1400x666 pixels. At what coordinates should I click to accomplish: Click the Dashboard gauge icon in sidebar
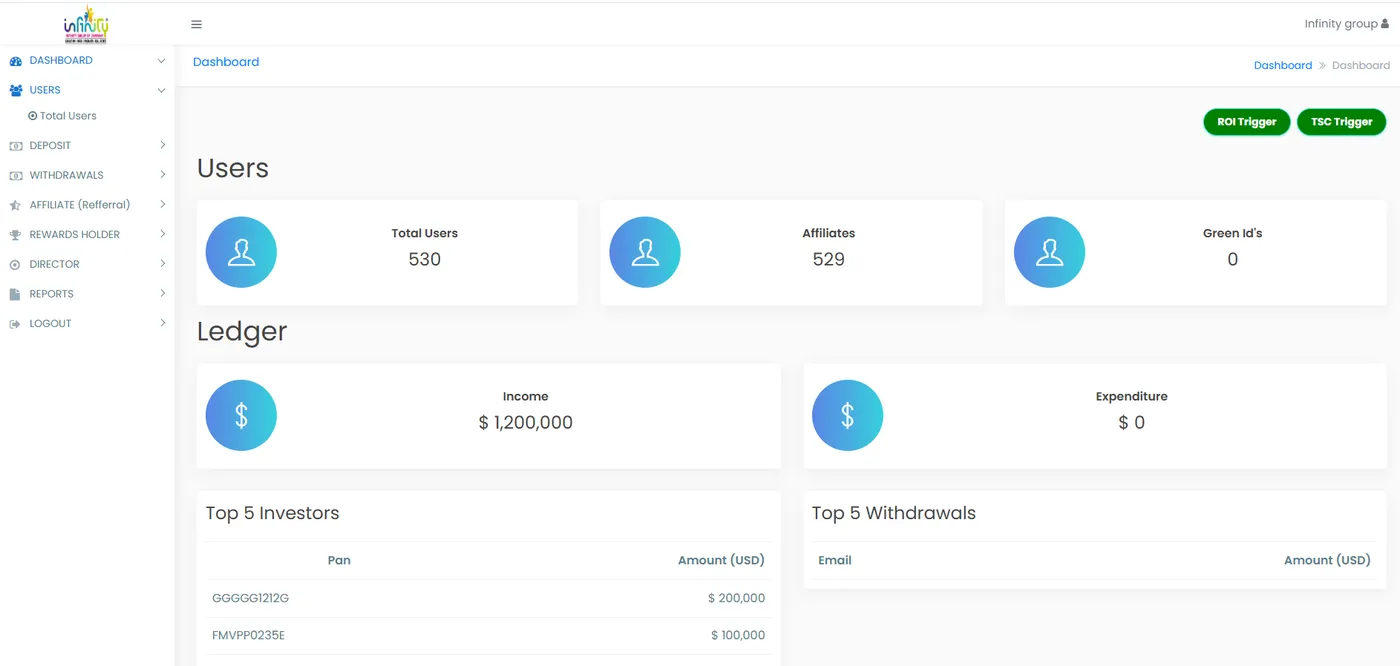[15, 61]
